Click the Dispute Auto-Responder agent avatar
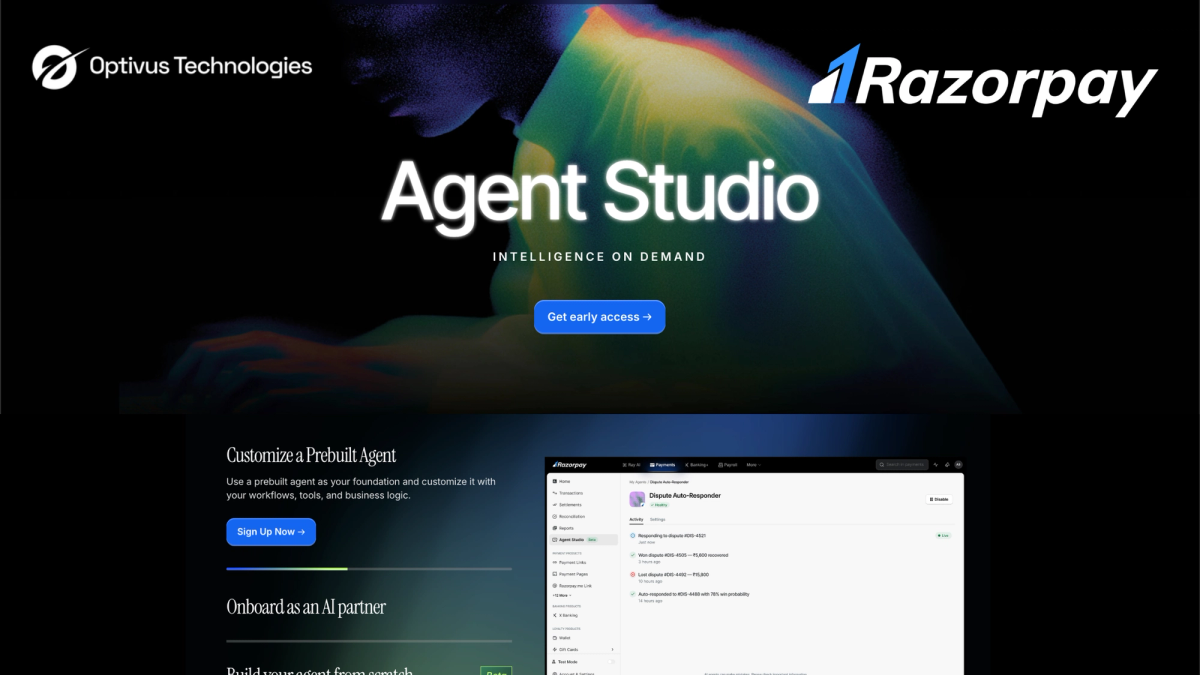The width and height of the screenshot is (1200, 675). click(x=637, y=499)
